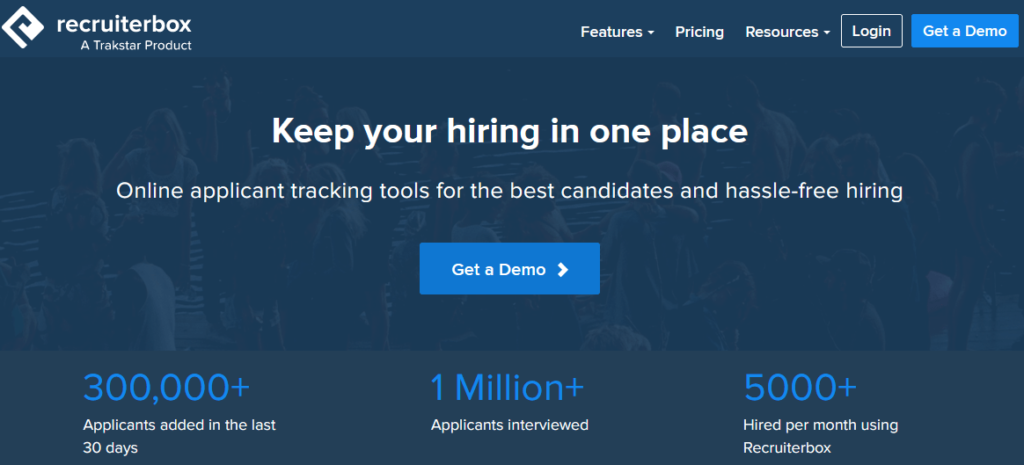Go to the Pricing page
This screenshot has width=1024, height=465.
(699, 32)
